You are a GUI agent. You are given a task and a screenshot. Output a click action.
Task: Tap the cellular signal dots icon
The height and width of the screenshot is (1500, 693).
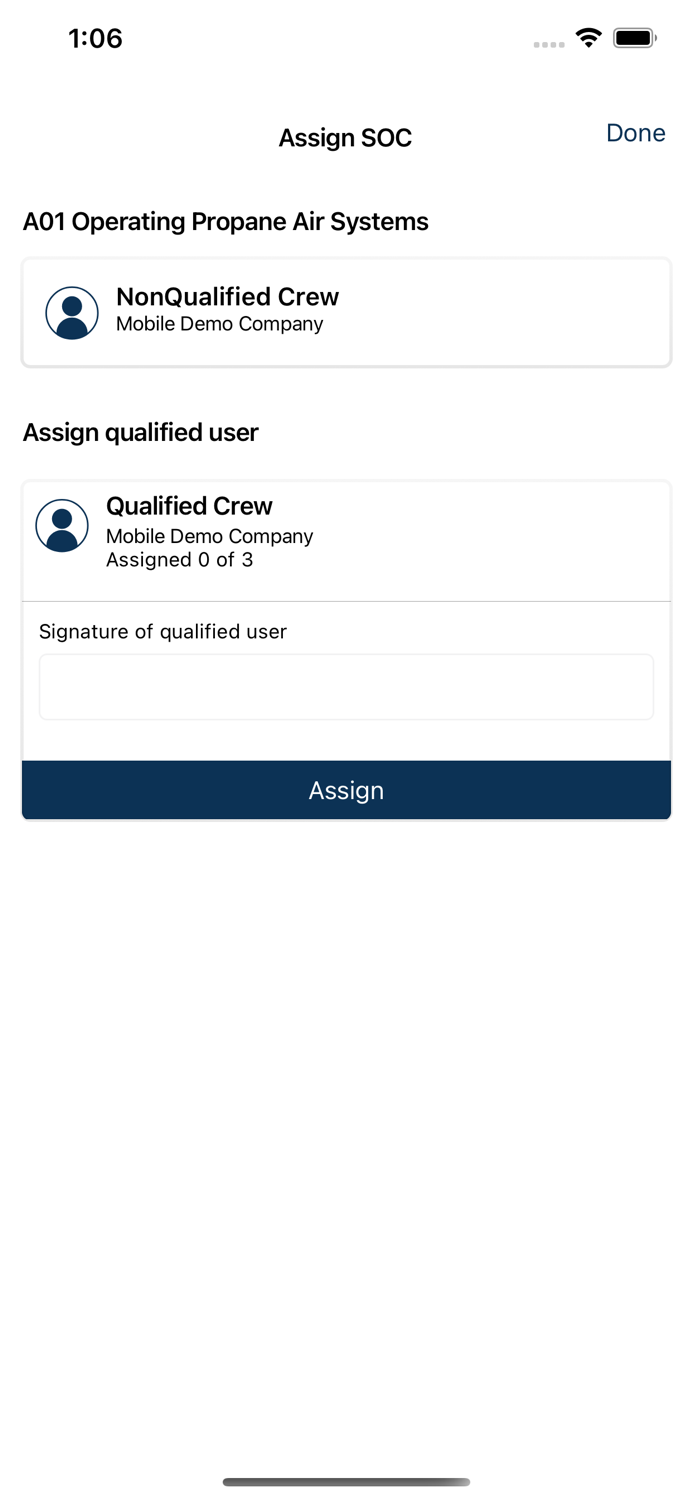[549, 44]
